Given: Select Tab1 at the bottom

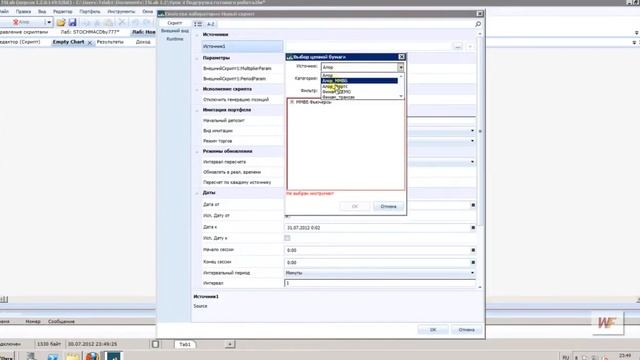Looking at the screenshot, I should 185,344.
